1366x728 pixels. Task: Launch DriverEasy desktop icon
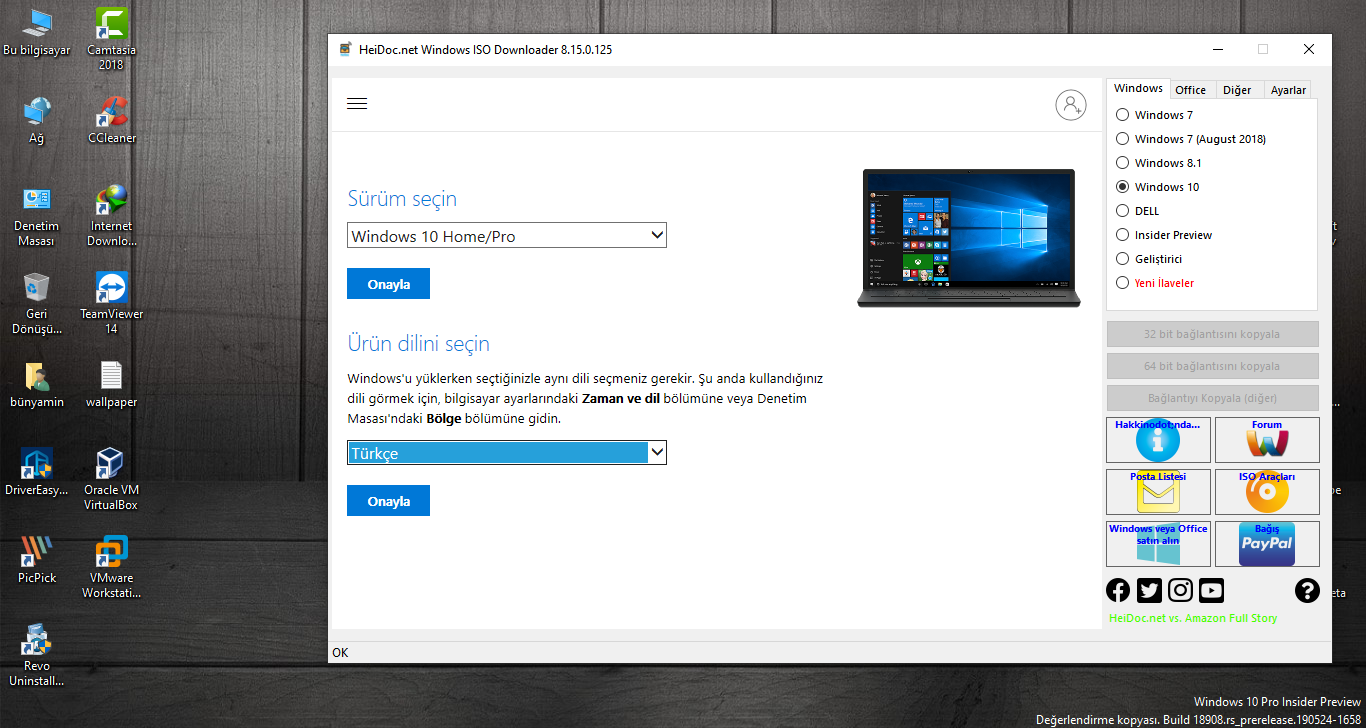(37, 472)
